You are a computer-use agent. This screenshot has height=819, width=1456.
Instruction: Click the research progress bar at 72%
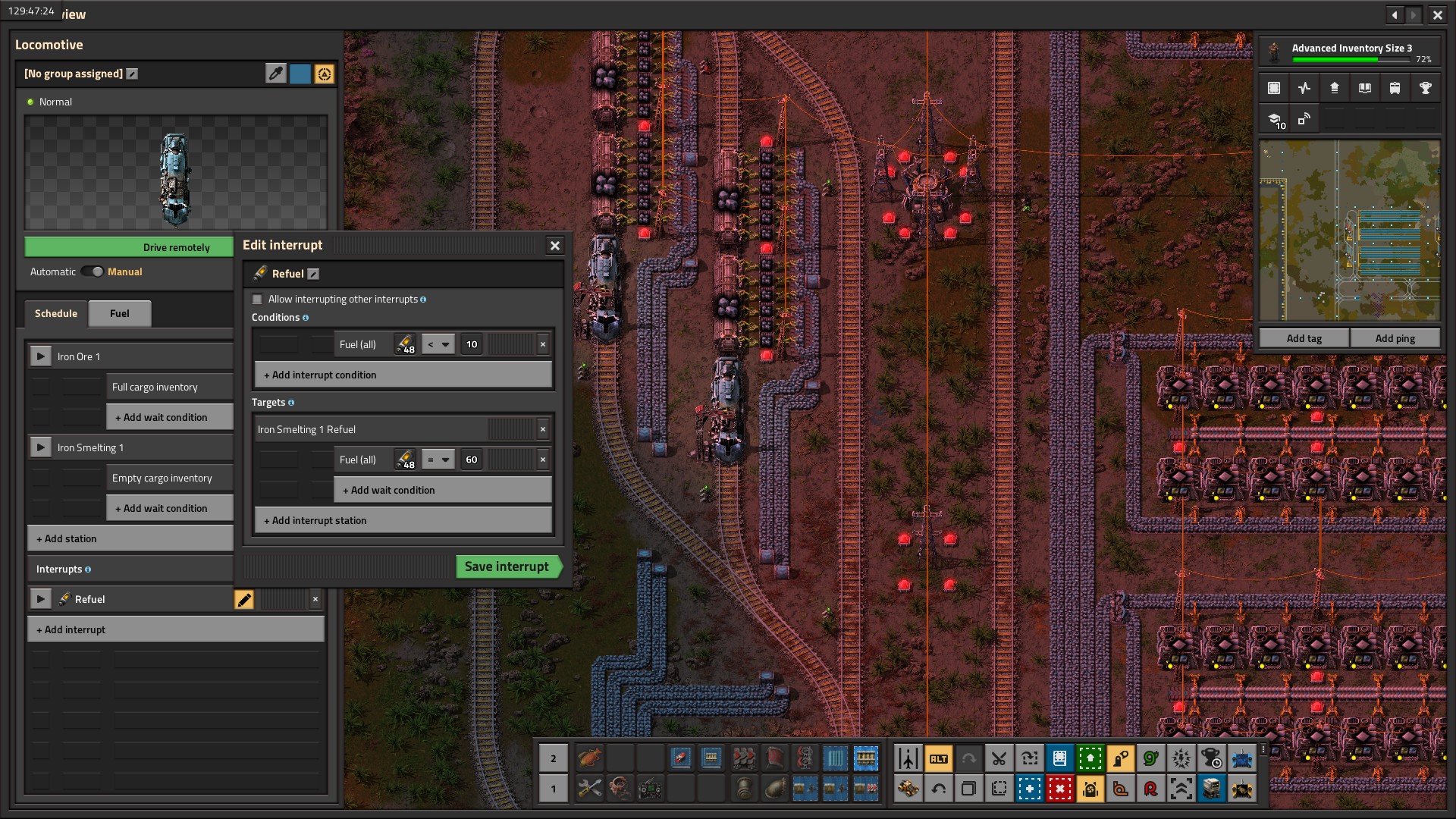pos(1350,59)
